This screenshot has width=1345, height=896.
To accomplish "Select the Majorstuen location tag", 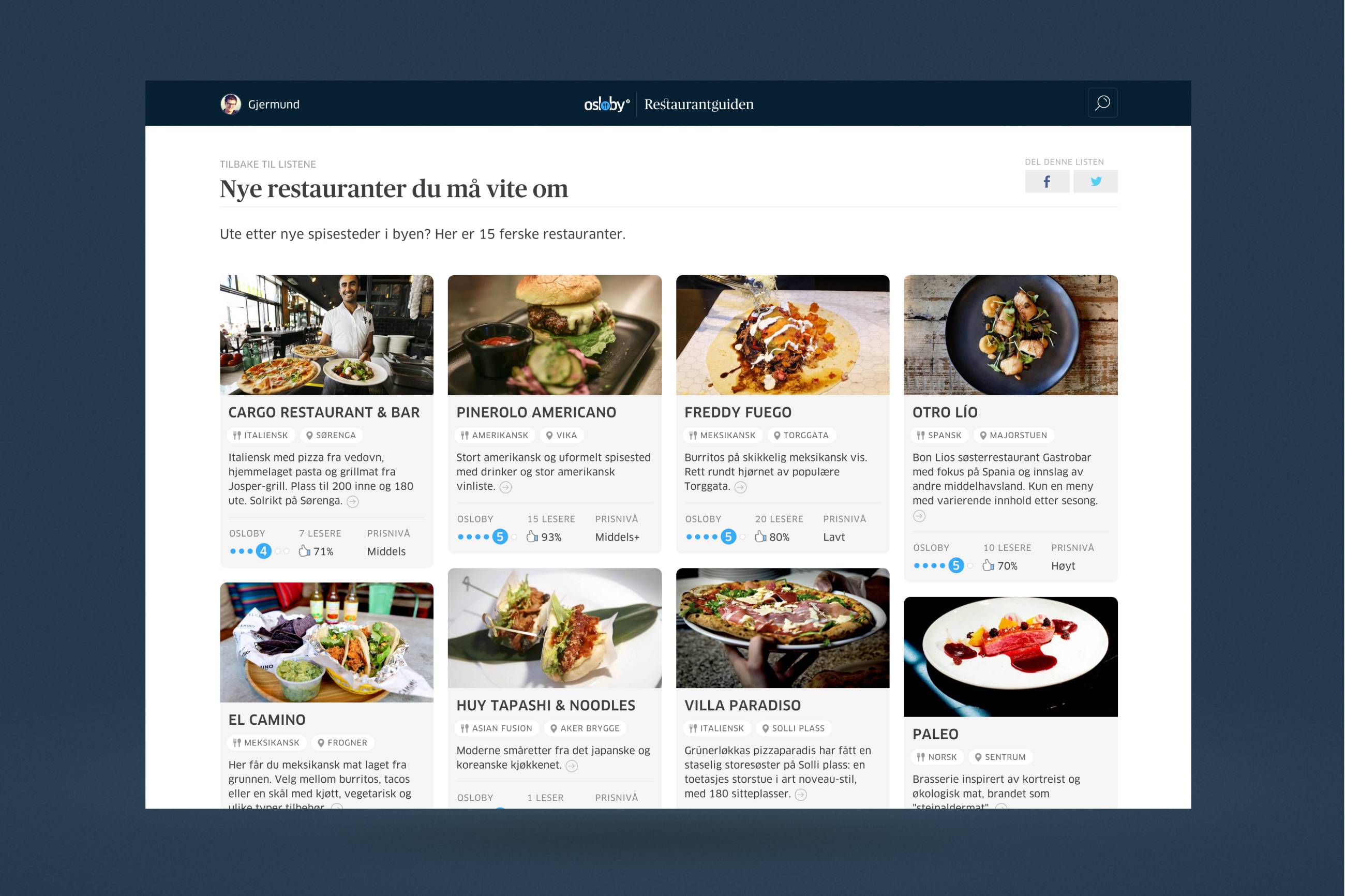I will pos(1013,436).
